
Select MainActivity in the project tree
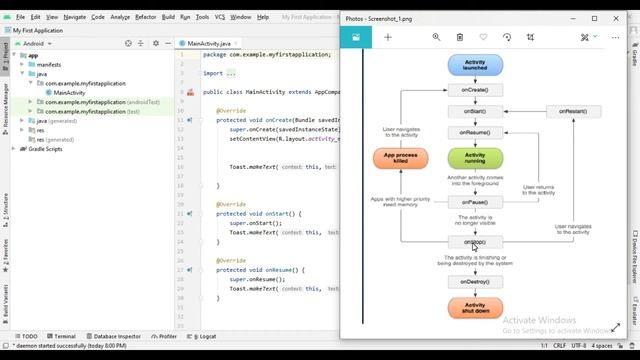(69, 93)
